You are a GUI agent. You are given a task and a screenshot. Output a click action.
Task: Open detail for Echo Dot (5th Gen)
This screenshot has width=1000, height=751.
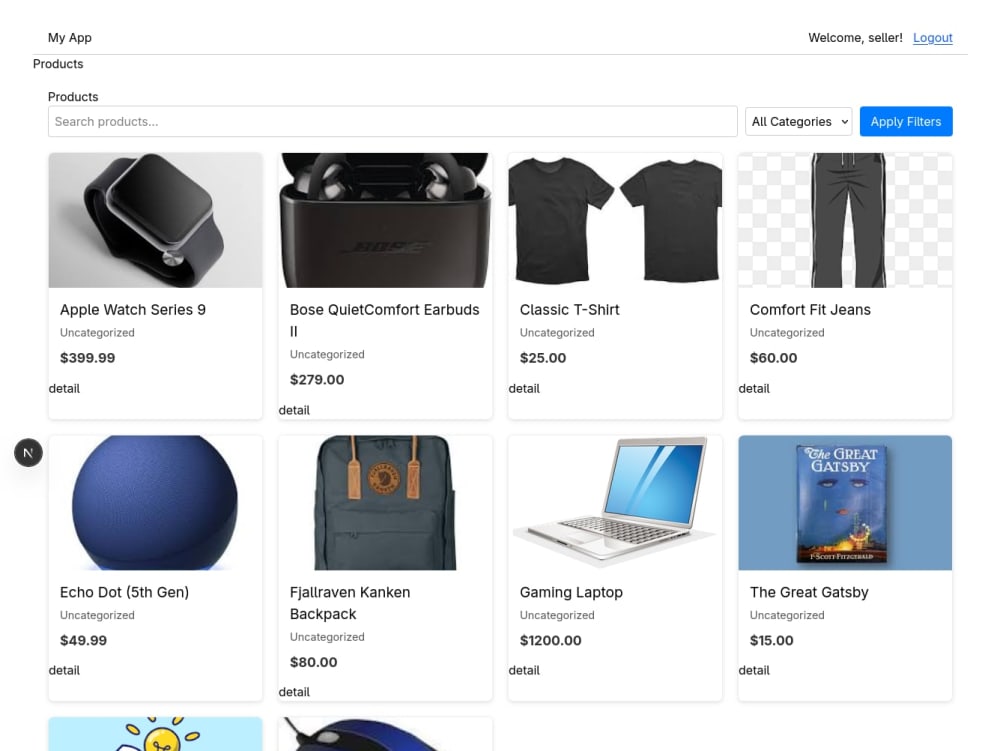pyautogui.click(x=64, y=670)
